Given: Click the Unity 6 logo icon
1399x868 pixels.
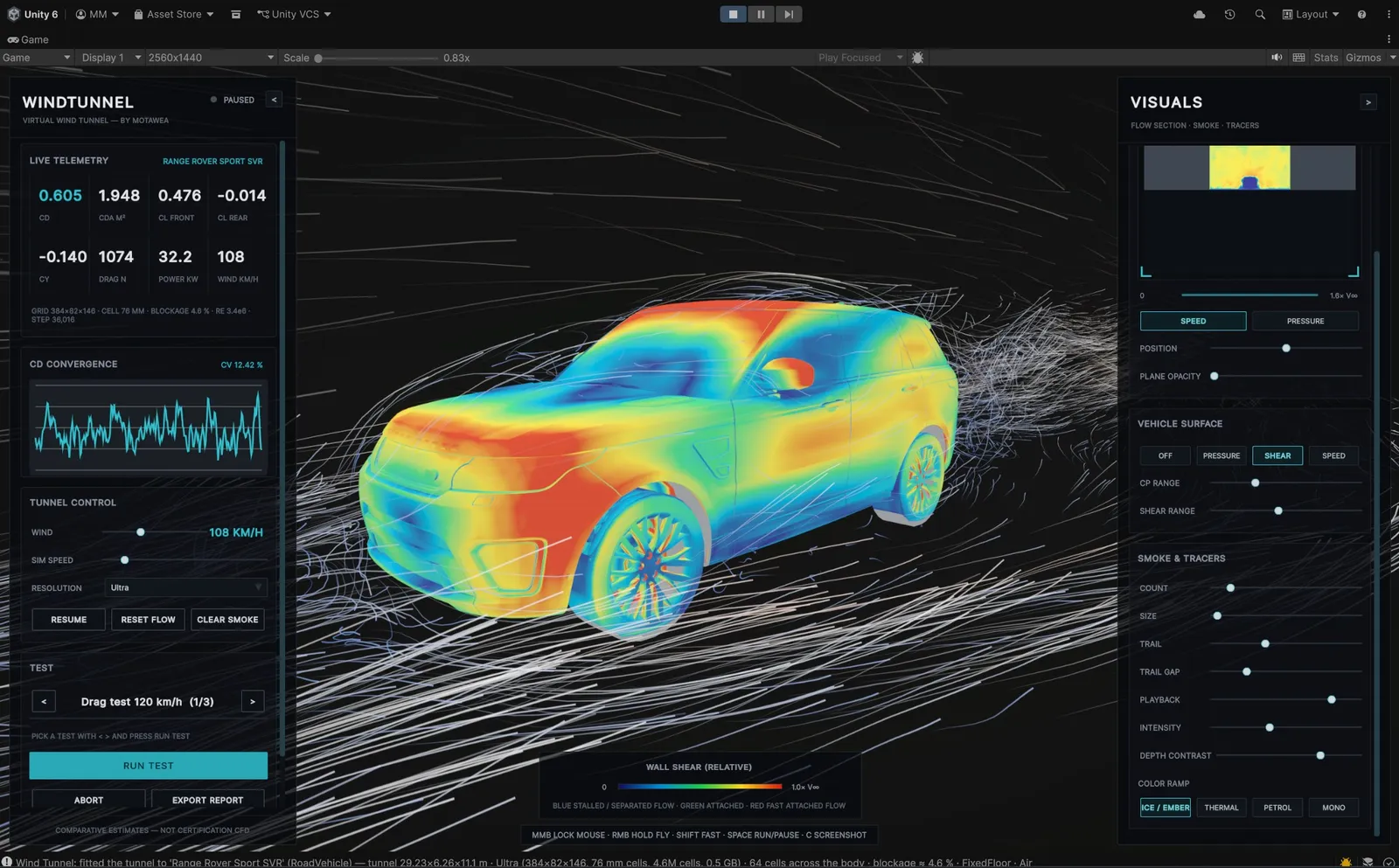Looking at the screenshot, I should point(13,14).
